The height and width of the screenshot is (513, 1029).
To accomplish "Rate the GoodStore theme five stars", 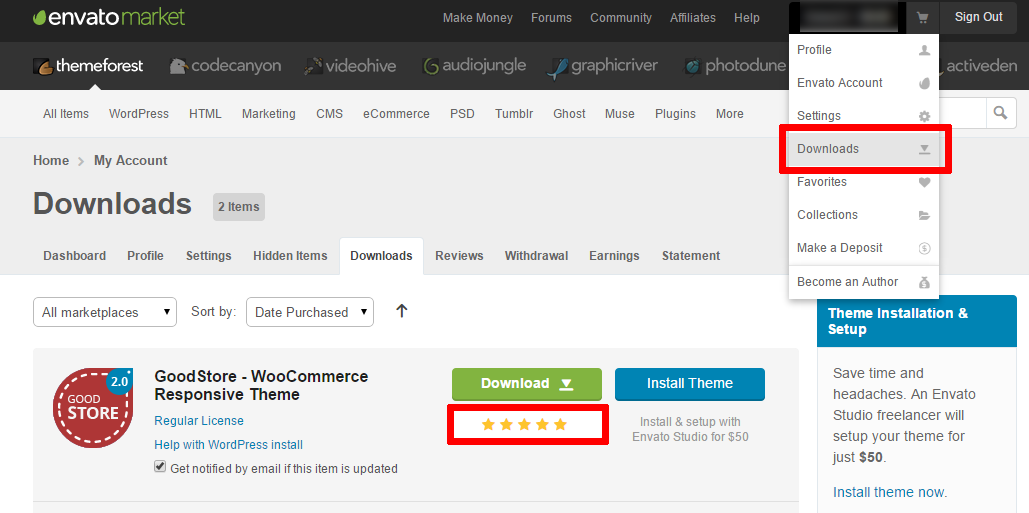I will click(x=560, y=424).
